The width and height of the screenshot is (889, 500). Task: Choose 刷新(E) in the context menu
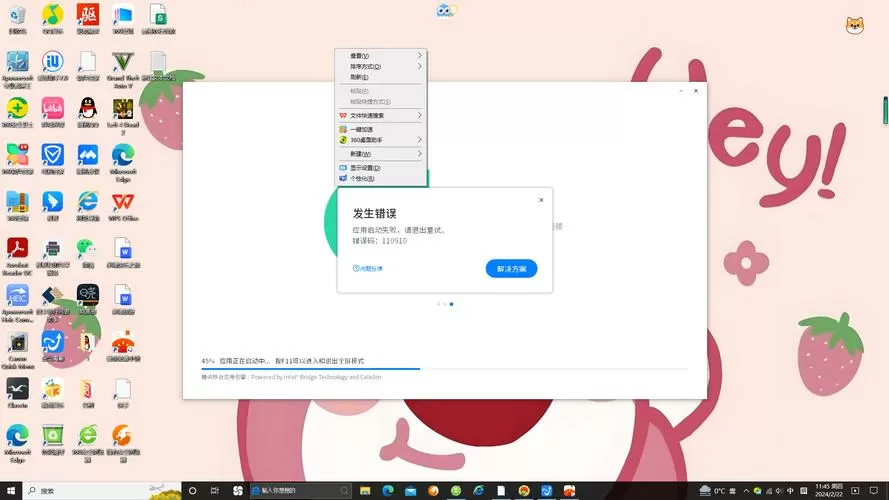coord(380,77)
